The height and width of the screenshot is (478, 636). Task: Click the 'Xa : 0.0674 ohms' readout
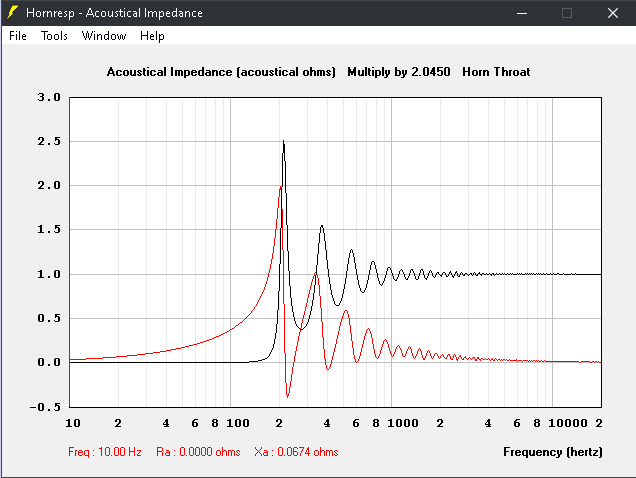pyautogui.click(x=296, y=452)
